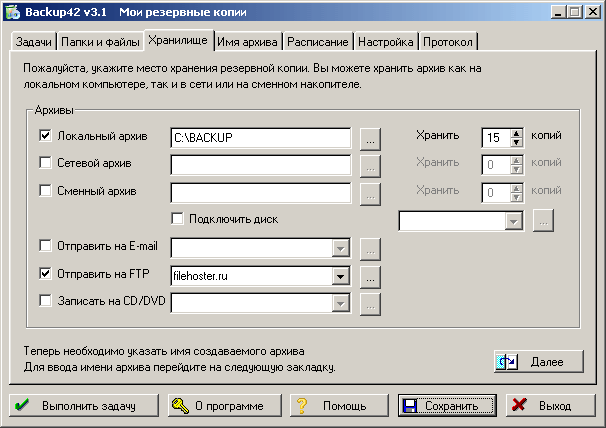Increase local archive copies count
Viewport: 606px width, 428px height.
click(x=516, y=132)
